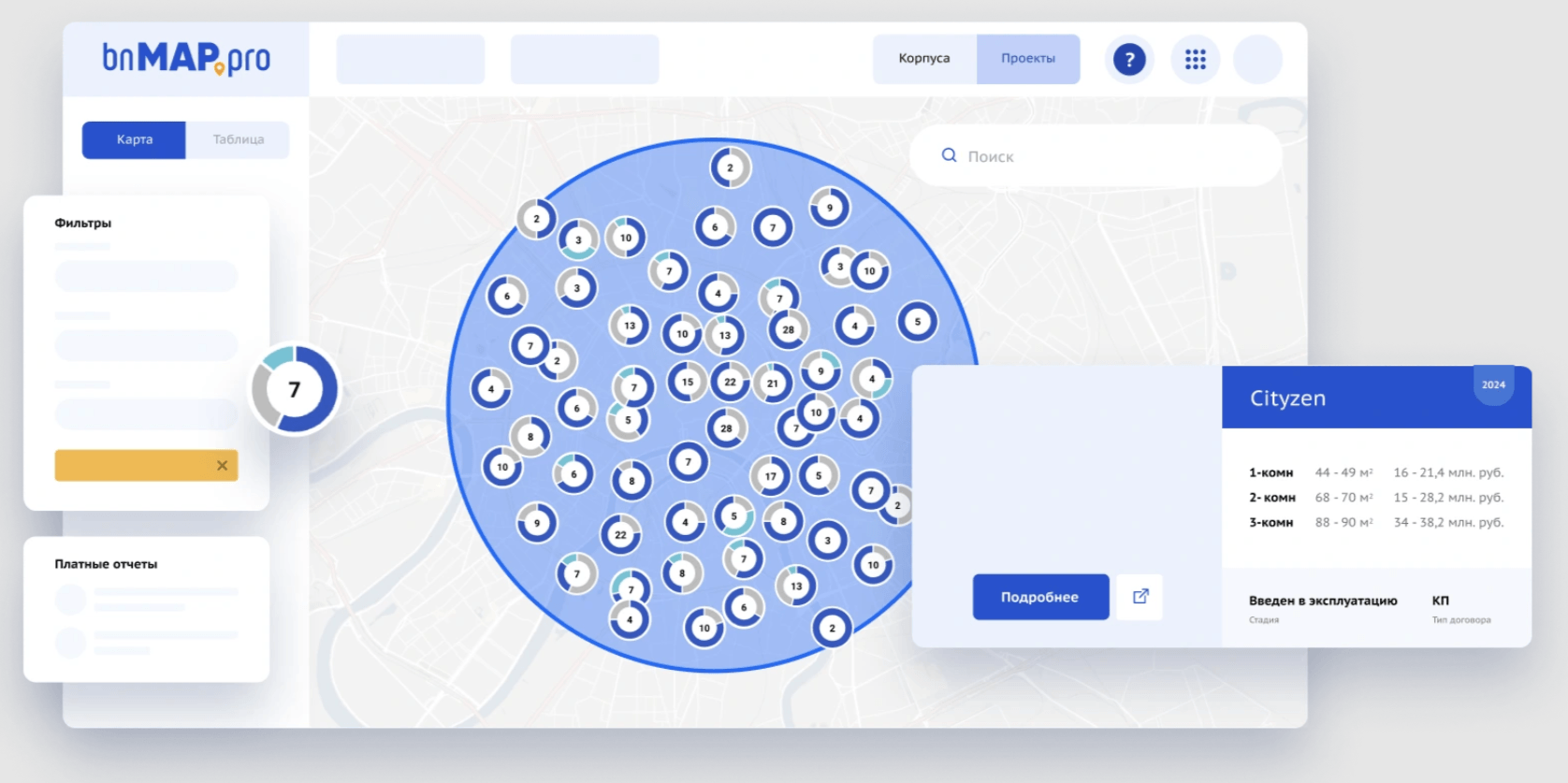
Task: Click the yellow active filter tag
Action: (x=146, y=465)
